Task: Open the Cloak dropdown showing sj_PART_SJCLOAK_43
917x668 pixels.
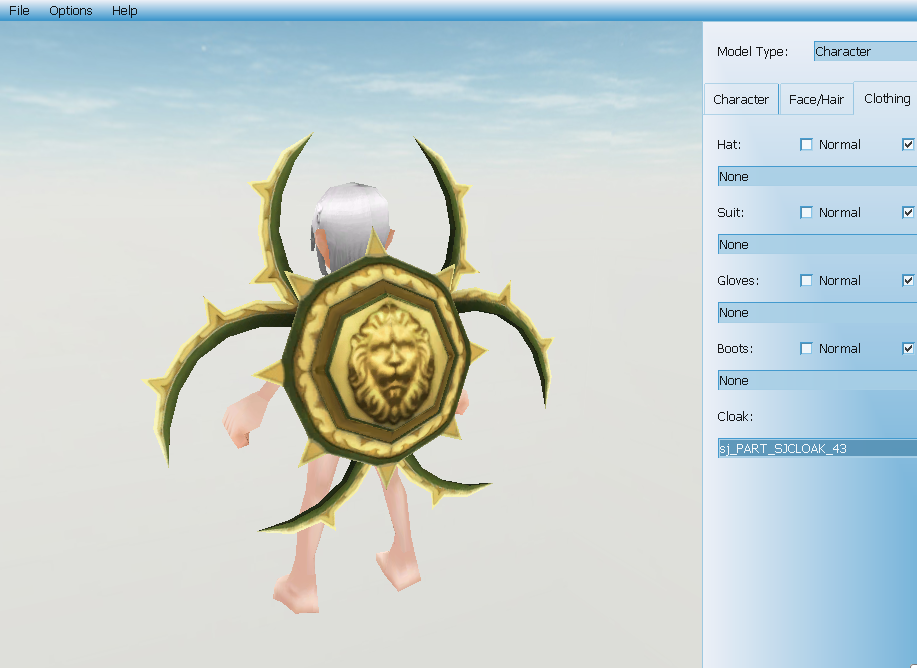Action: [x=816, y=448]
